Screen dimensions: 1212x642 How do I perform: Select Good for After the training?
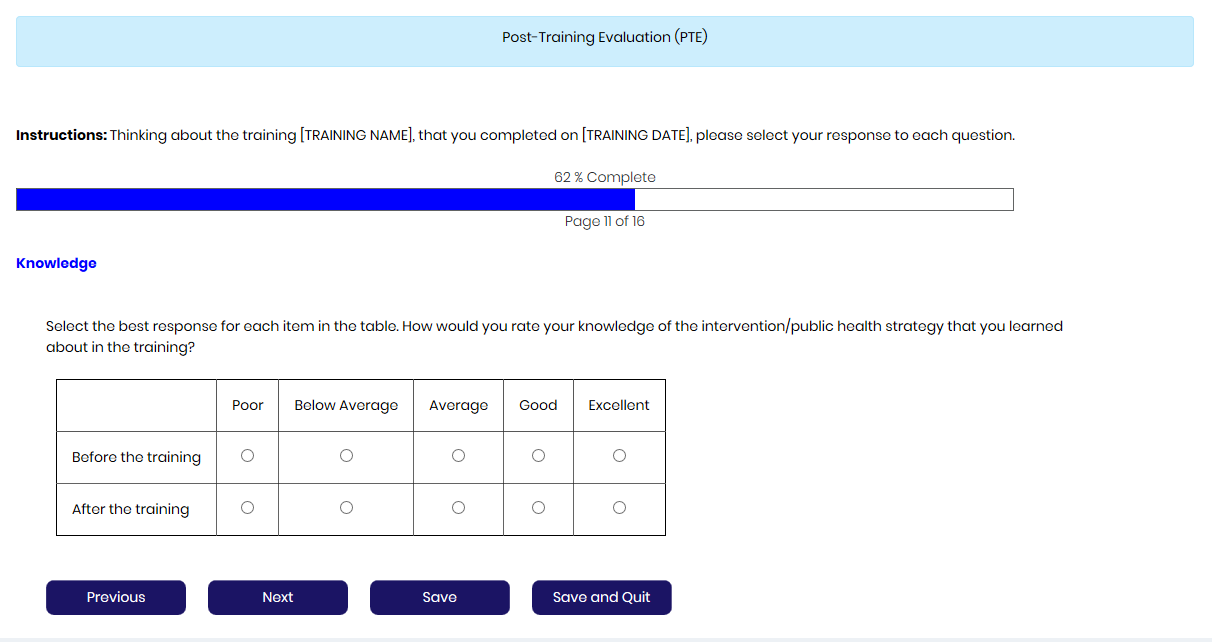coord(538,508)
